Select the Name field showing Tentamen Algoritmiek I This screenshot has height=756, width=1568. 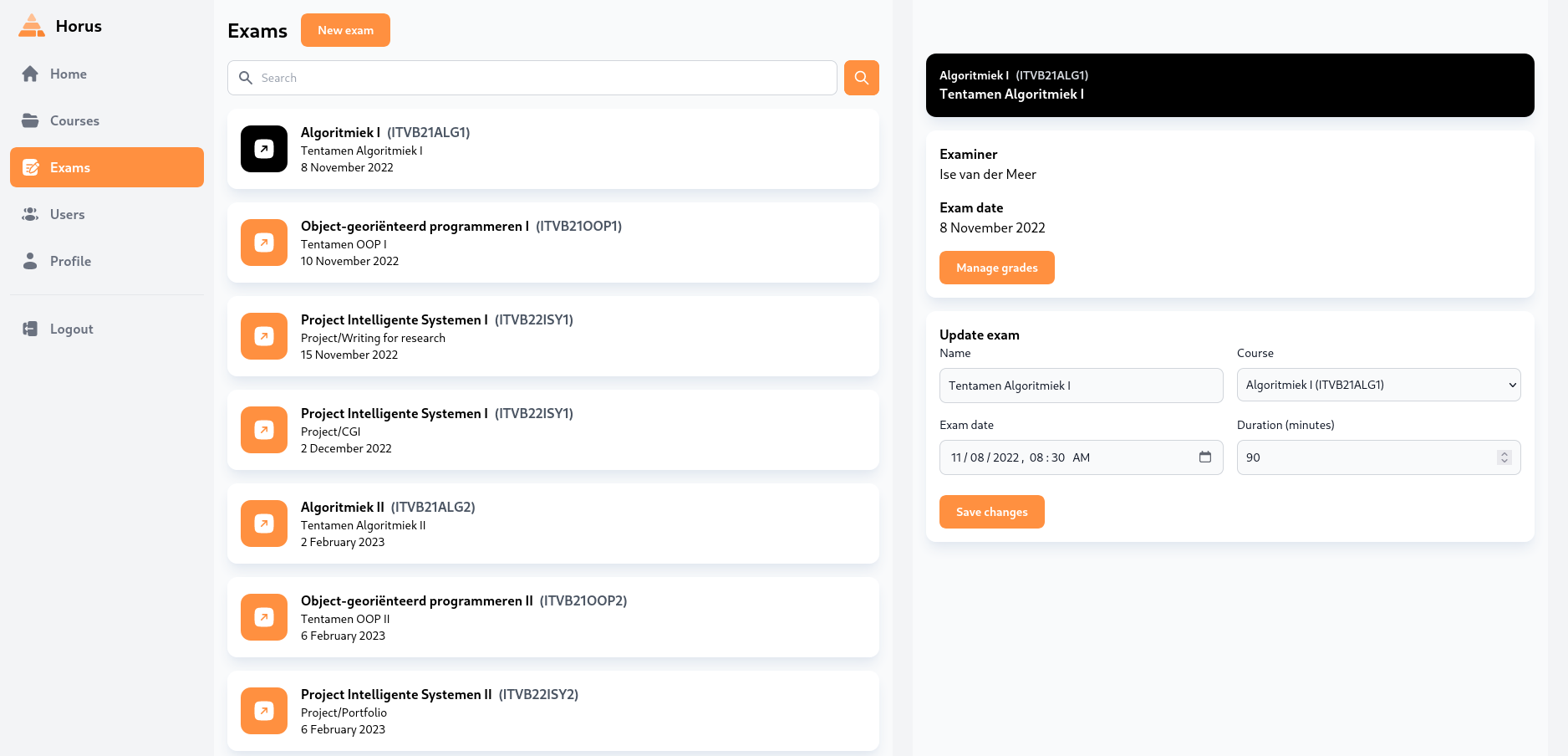pyautogui.click(x=1081, y=386)
